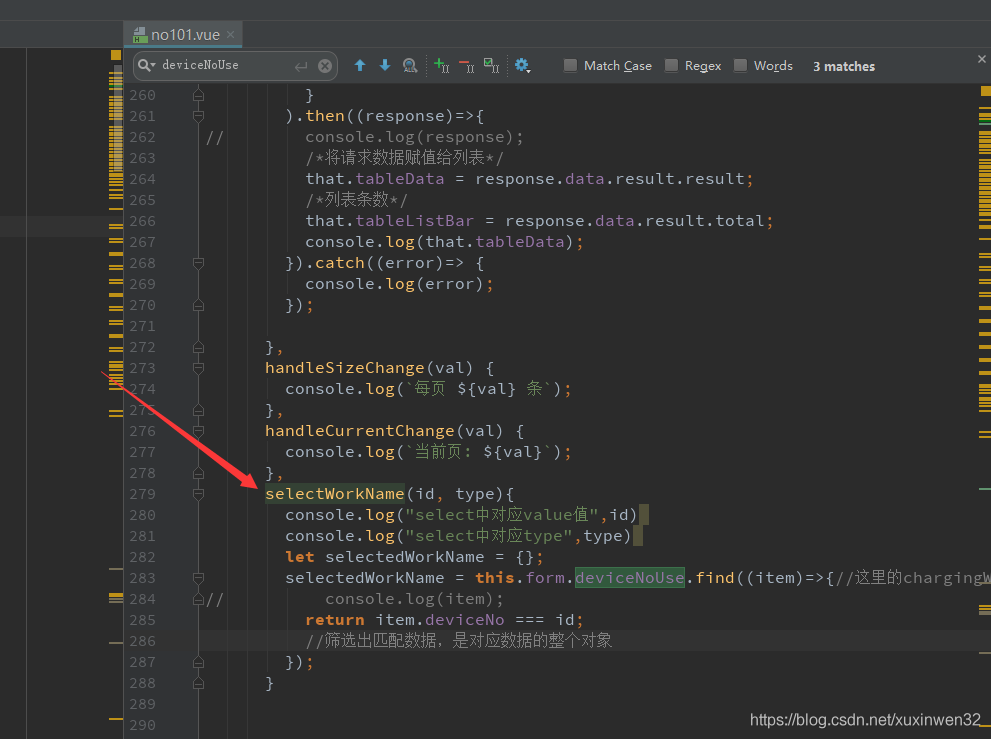Toggle fold marker at line 260

pos(198,95)
